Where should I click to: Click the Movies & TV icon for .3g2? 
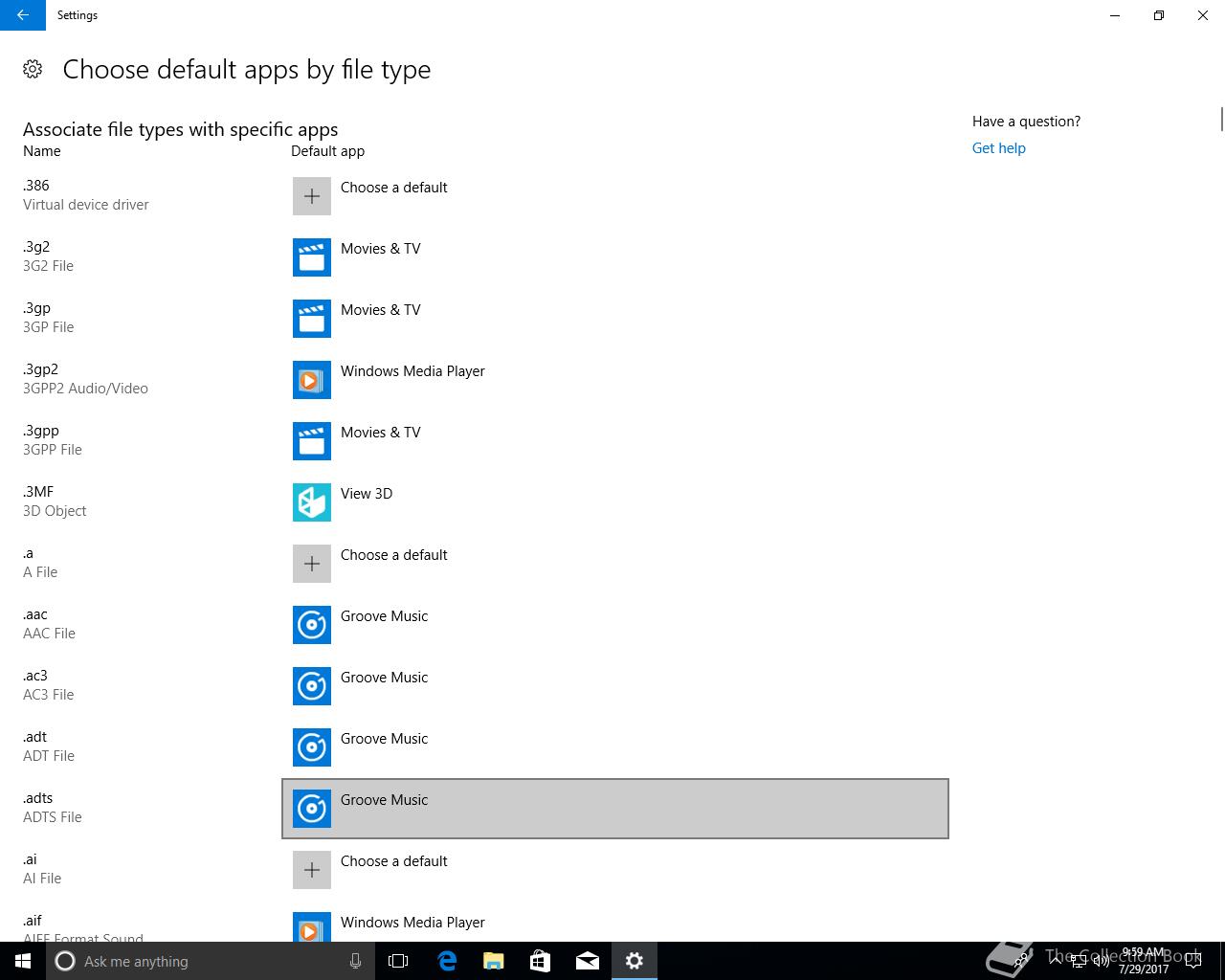click(312, 257)
